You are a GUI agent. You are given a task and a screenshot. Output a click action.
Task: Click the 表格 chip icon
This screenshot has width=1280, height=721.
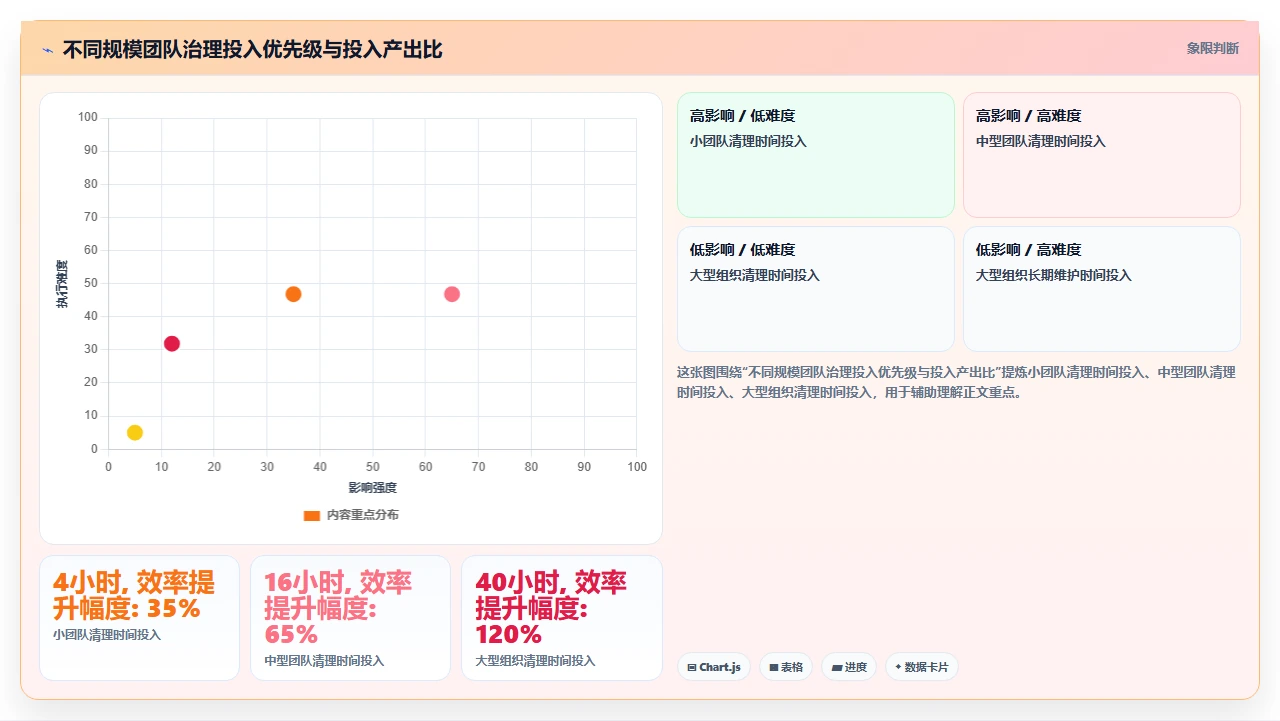pos(774,667)
